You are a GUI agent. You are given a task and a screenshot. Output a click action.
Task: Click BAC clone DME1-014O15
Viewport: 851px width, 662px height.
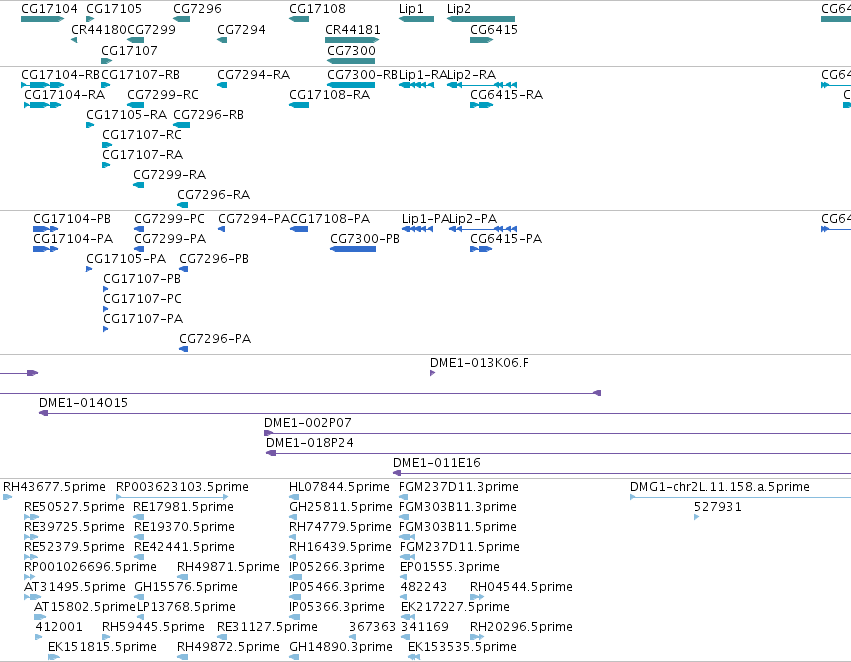pos(444,413)
